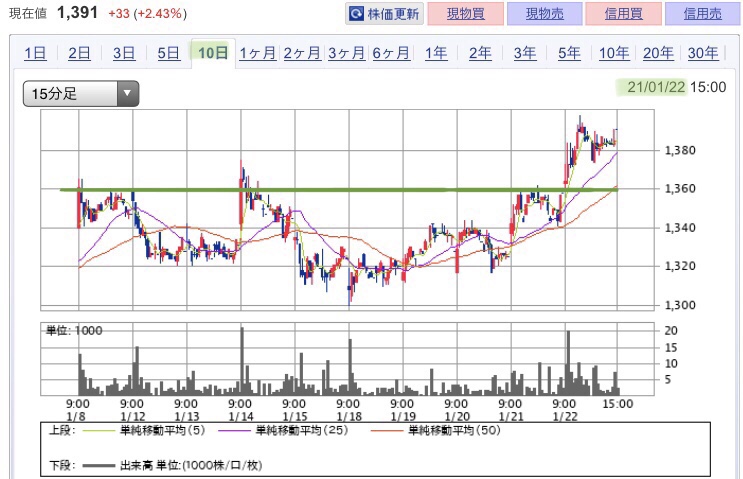Click the 1,380 price axis label
The height and width of the screenshot is (479, 743).
[680, 151]
